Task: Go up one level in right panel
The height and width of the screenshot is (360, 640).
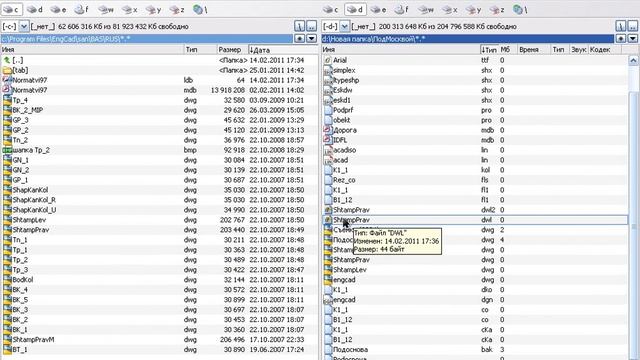Action: coord(633,26)
